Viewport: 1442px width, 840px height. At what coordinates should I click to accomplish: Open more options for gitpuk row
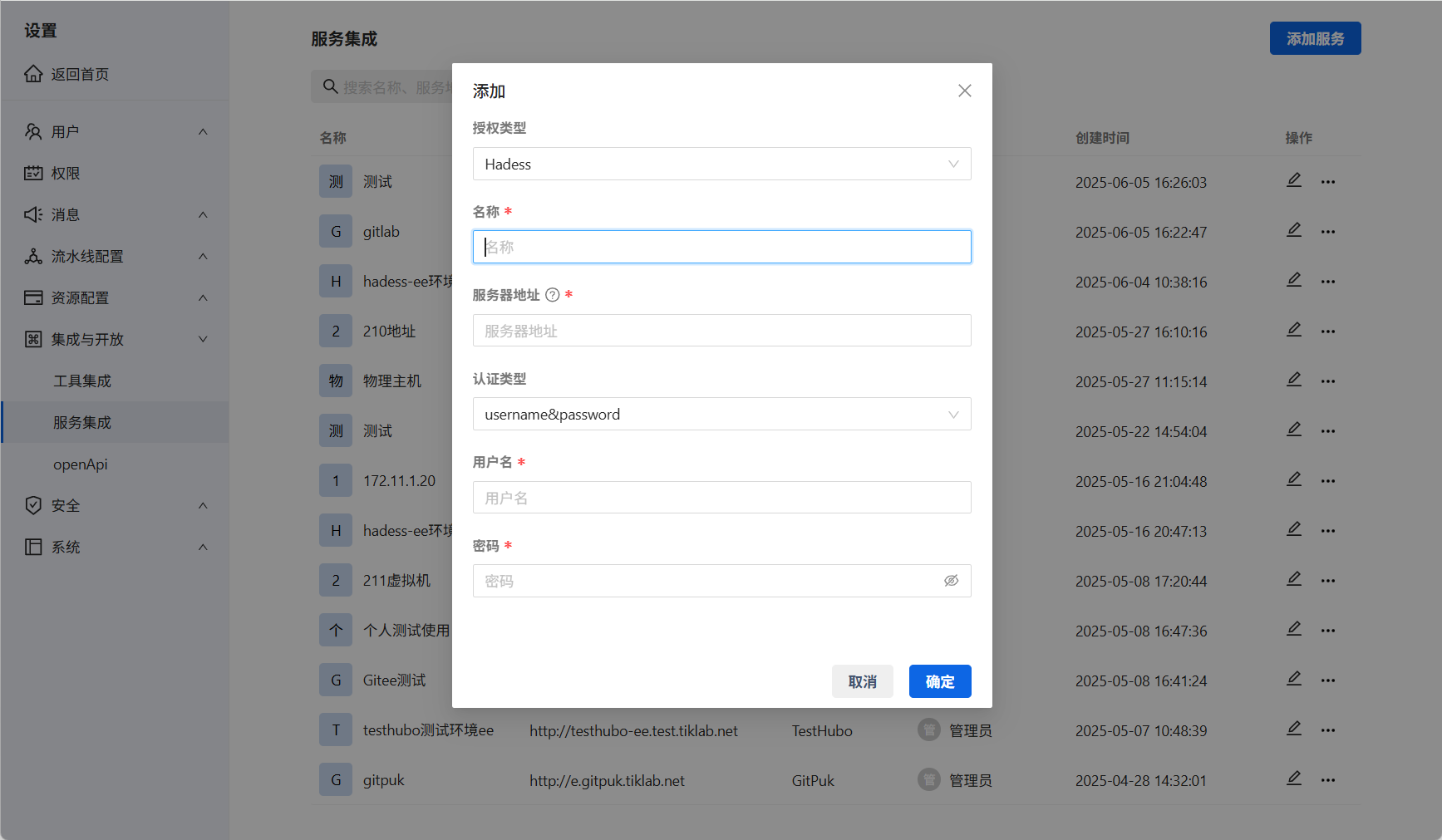point(1328,780)
